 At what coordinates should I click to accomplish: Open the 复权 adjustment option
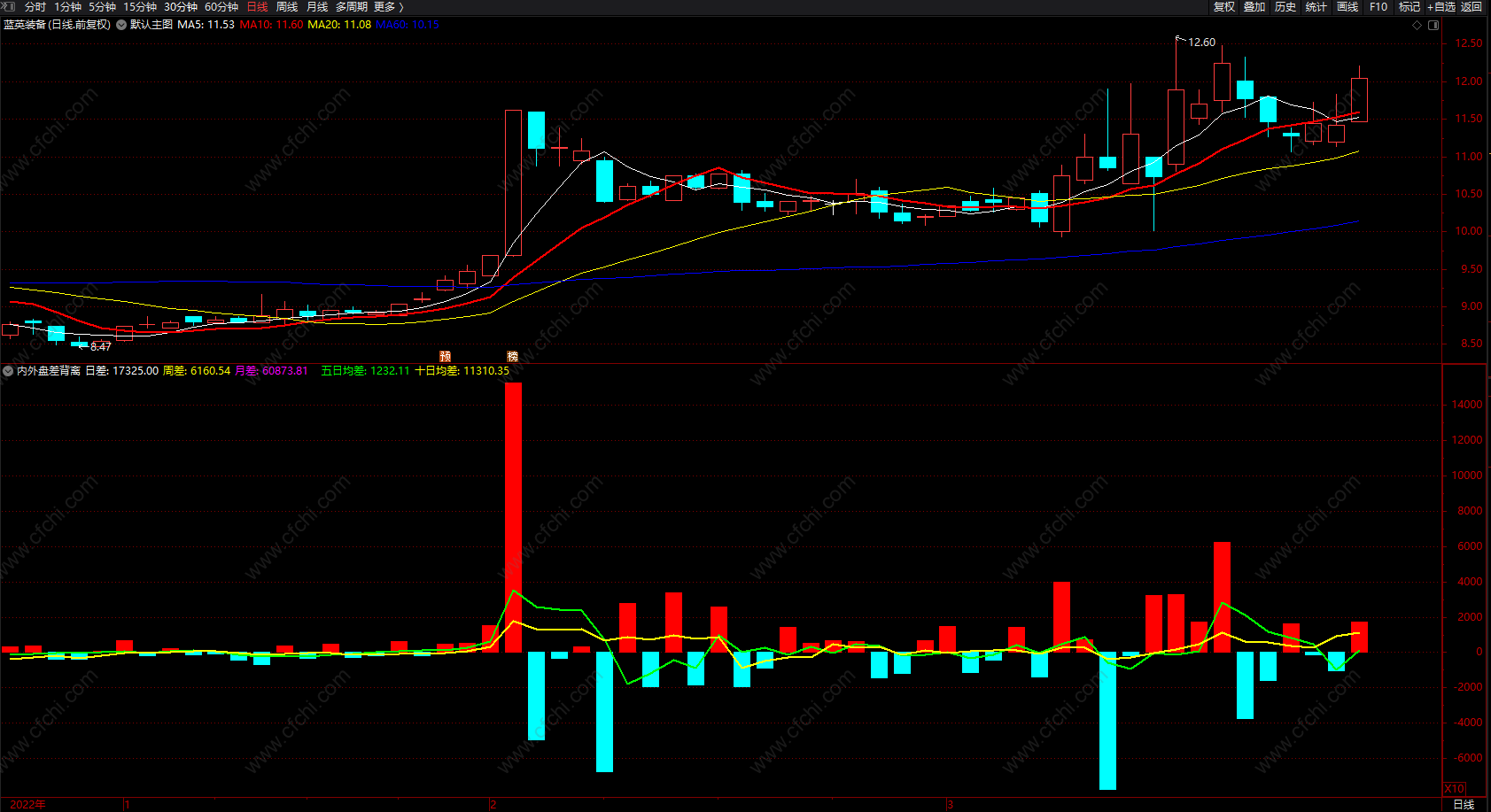tap(1223, 7)
